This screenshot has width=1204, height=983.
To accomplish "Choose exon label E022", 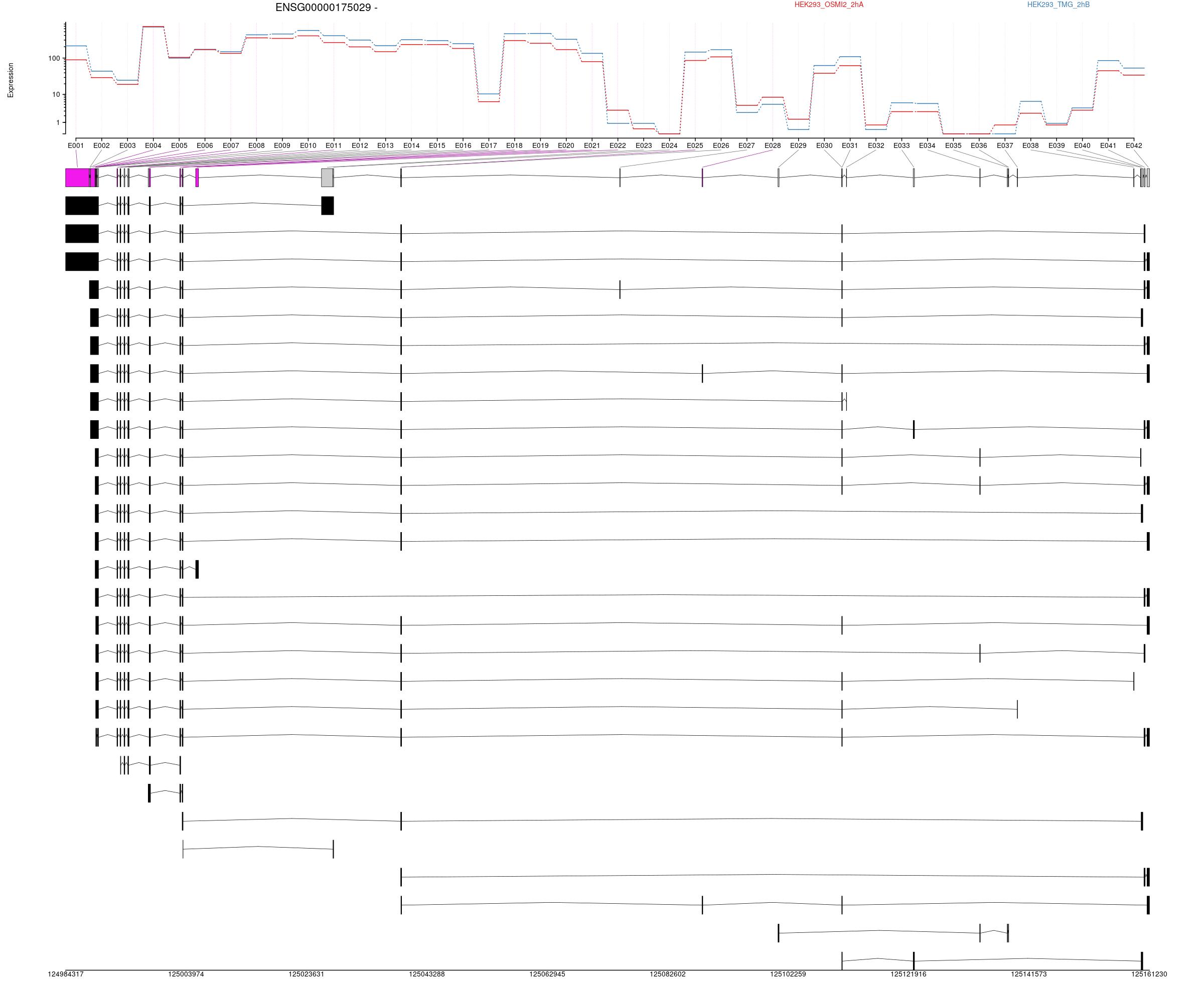I will click(618, 145).
